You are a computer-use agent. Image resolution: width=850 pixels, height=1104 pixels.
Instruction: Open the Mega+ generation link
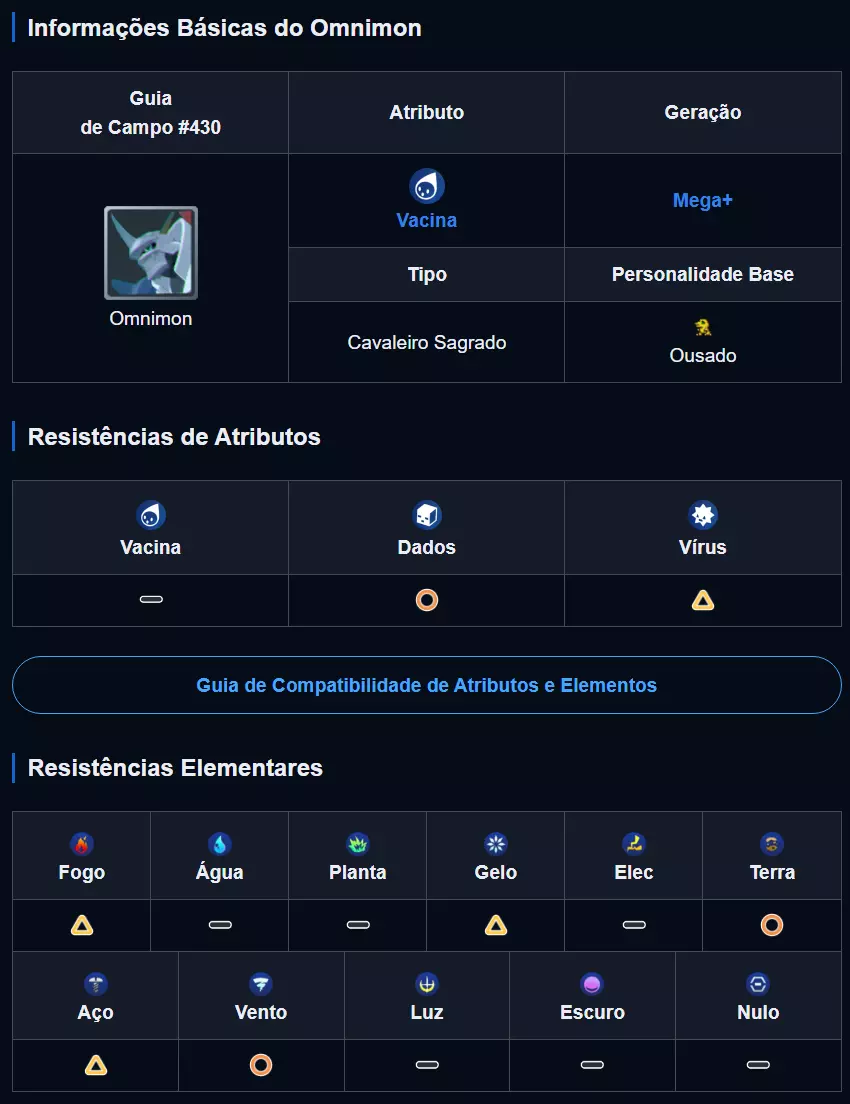pos(702,200)
